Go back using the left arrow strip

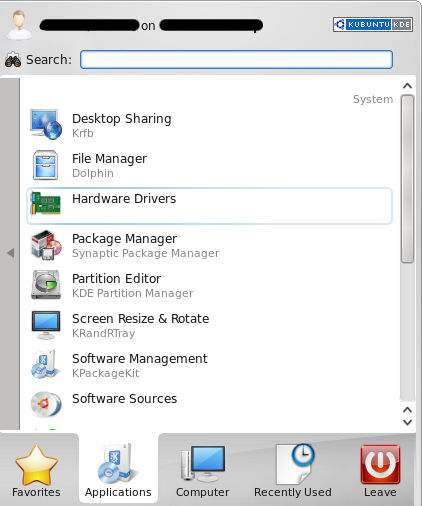pos(10,253)
